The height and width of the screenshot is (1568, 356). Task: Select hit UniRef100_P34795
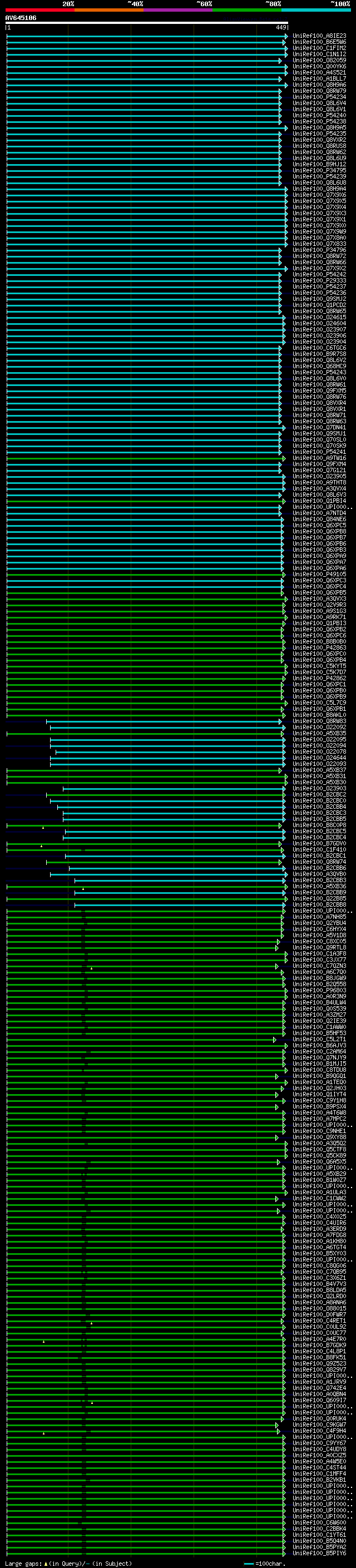click(x=319, y=170)
